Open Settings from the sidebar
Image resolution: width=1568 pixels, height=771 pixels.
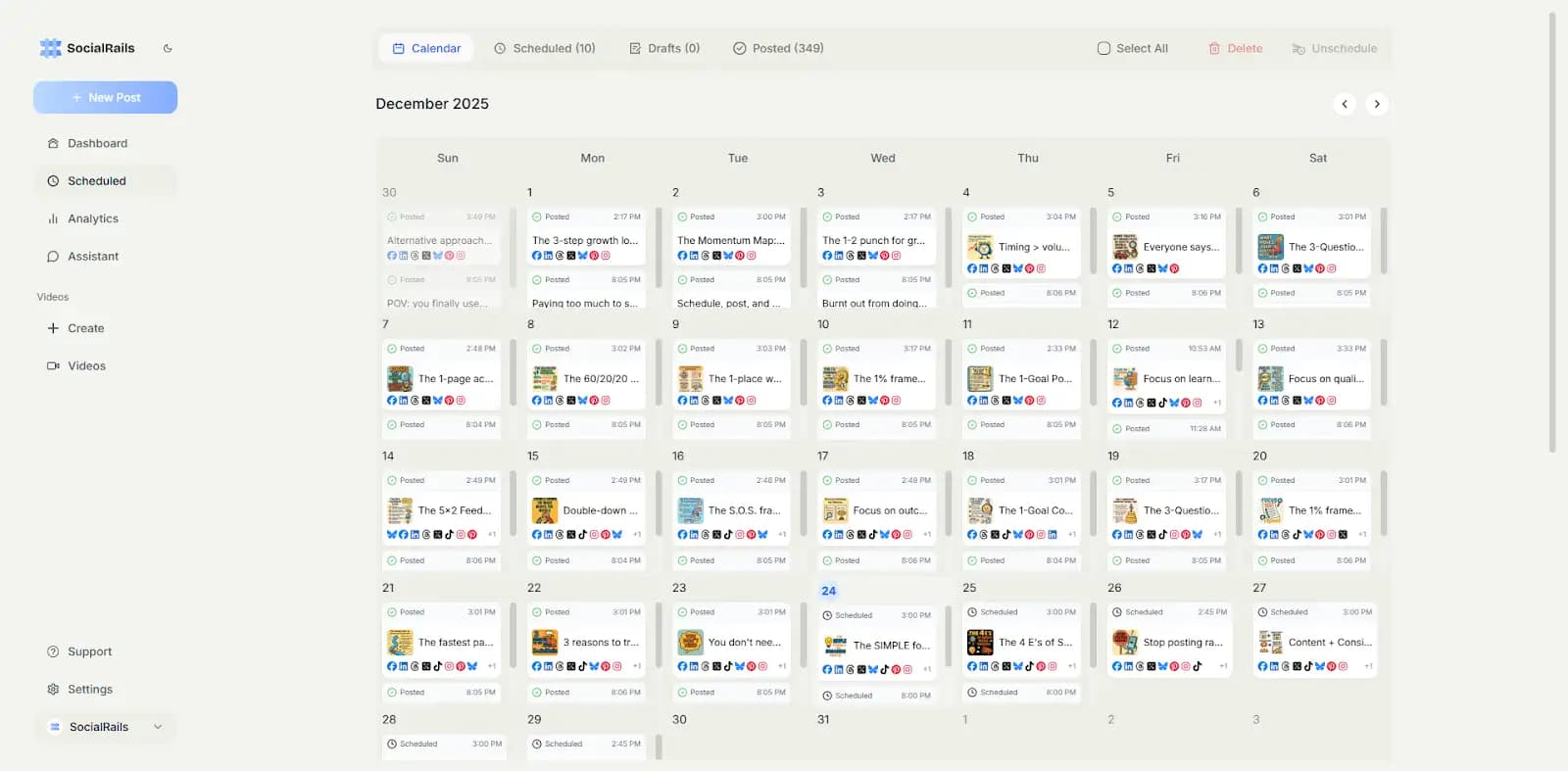pyautogui.click(x=89, y=690)
